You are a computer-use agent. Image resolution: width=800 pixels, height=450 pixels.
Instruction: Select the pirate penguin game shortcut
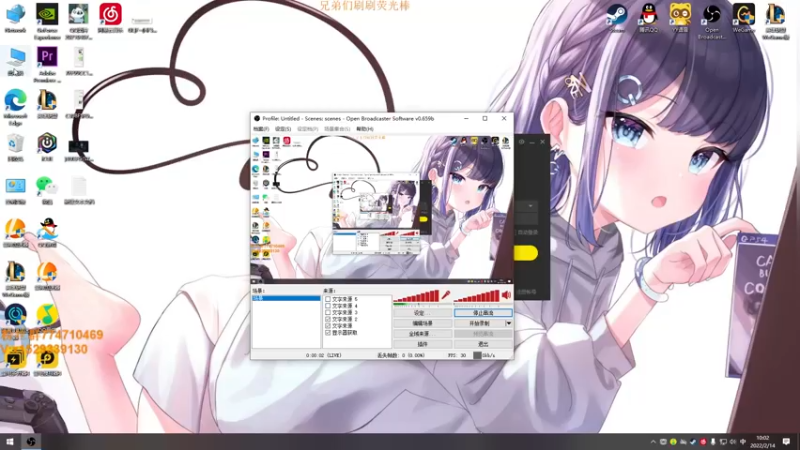pyautogui.click(x=47, y=233)
